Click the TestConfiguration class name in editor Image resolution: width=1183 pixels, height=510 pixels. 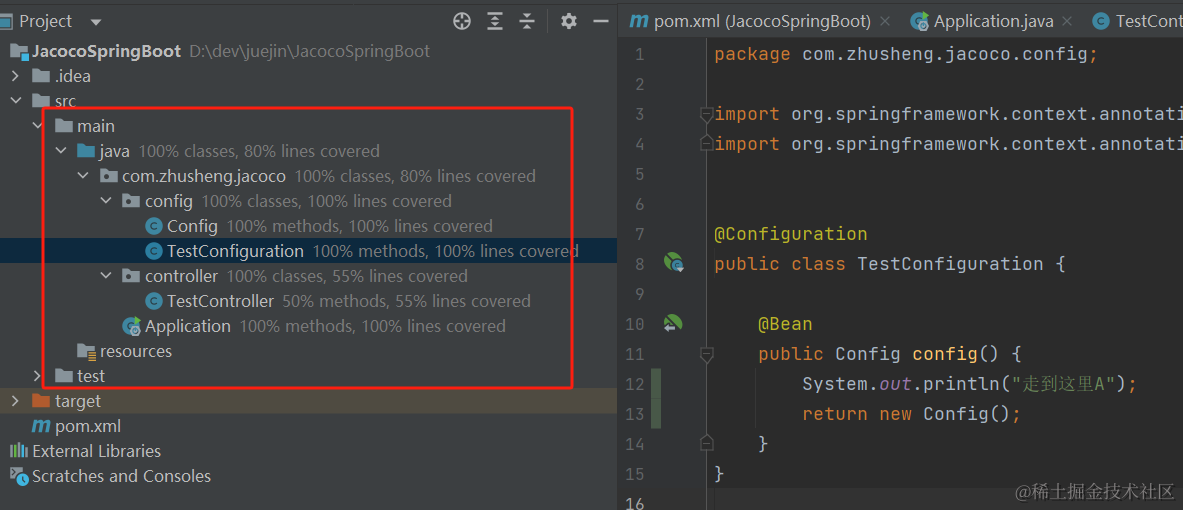point(951,264)
